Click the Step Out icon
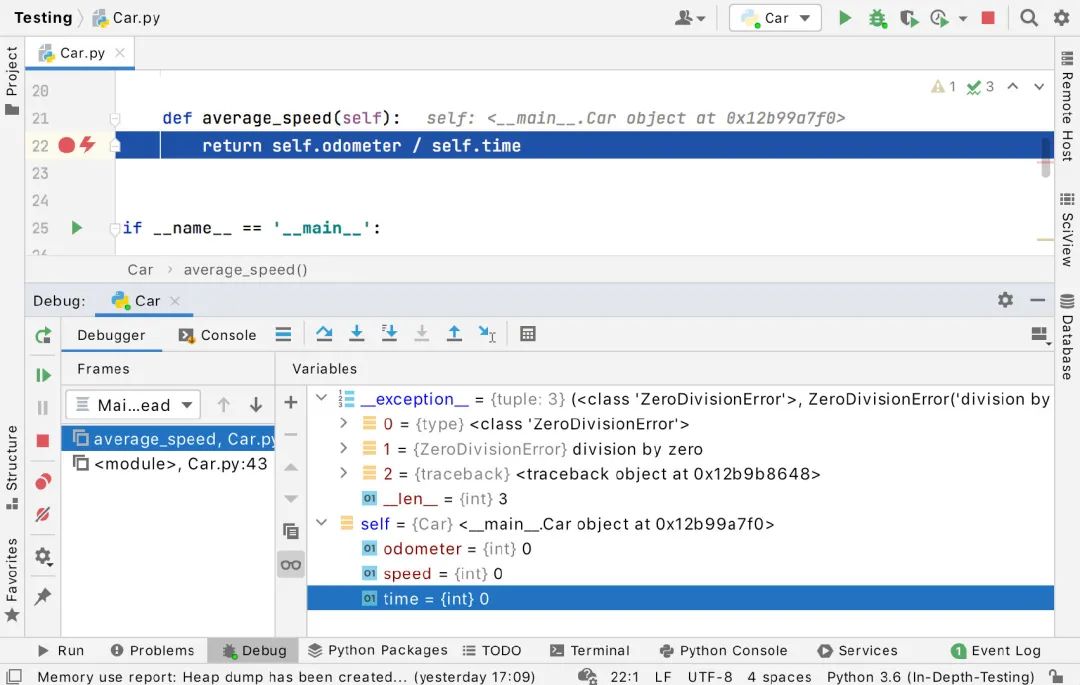The width and height of the screenshot is (1080, 685). [454, 334]
